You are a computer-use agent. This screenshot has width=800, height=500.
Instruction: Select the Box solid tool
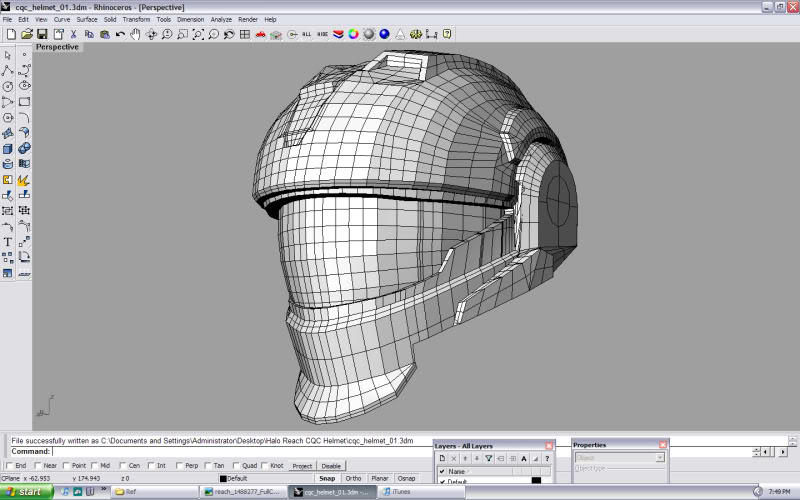8,148
